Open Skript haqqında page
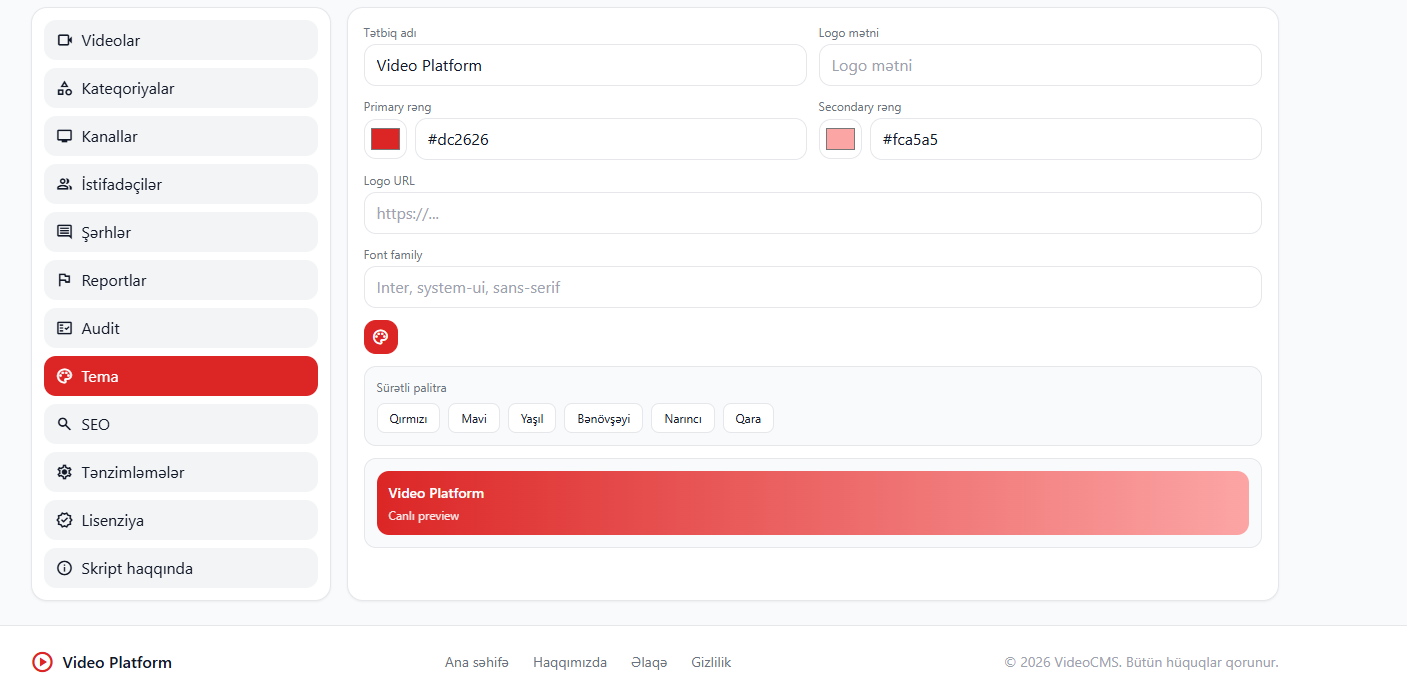The image size is (1407, 691). 180,568
